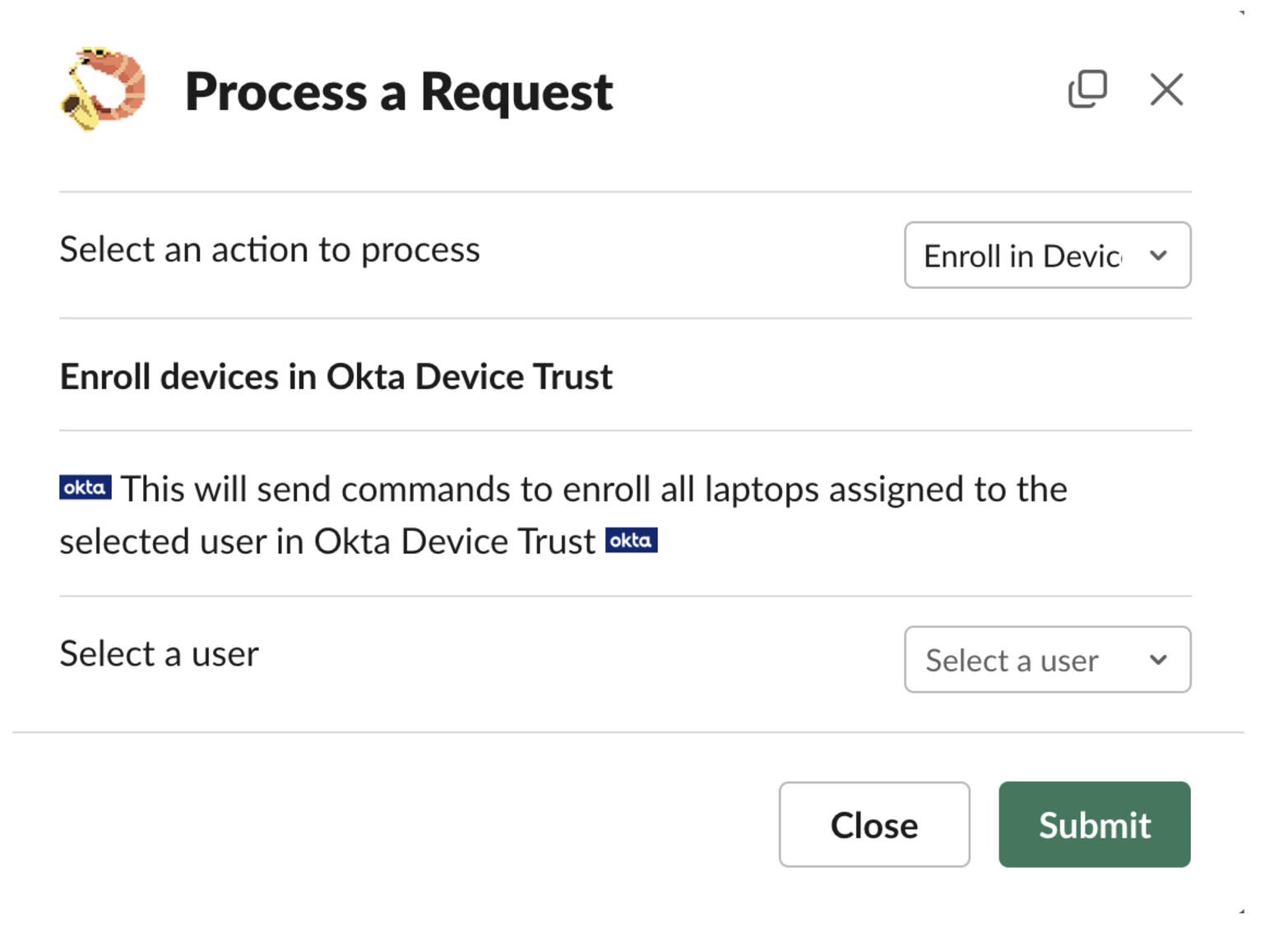Click the first okta emoji badge
The image size is (1288, 938).
85,488
